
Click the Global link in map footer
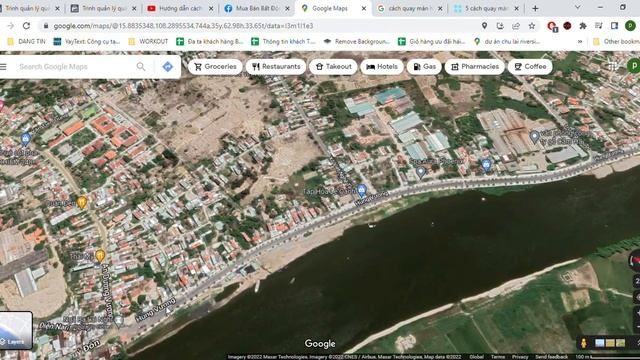click(476, 357)
